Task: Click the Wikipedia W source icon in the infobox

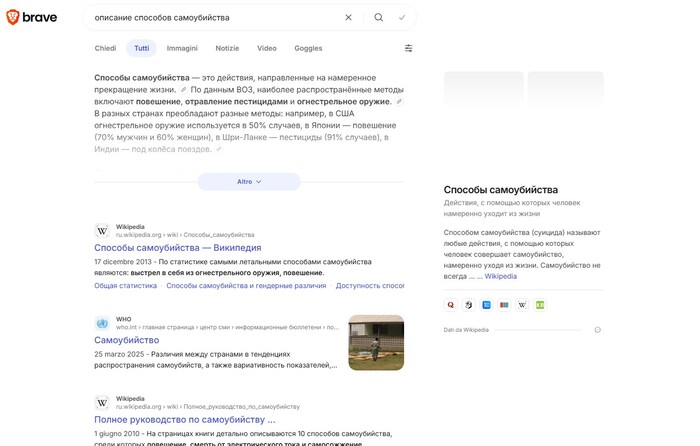Action: (522, 305)
